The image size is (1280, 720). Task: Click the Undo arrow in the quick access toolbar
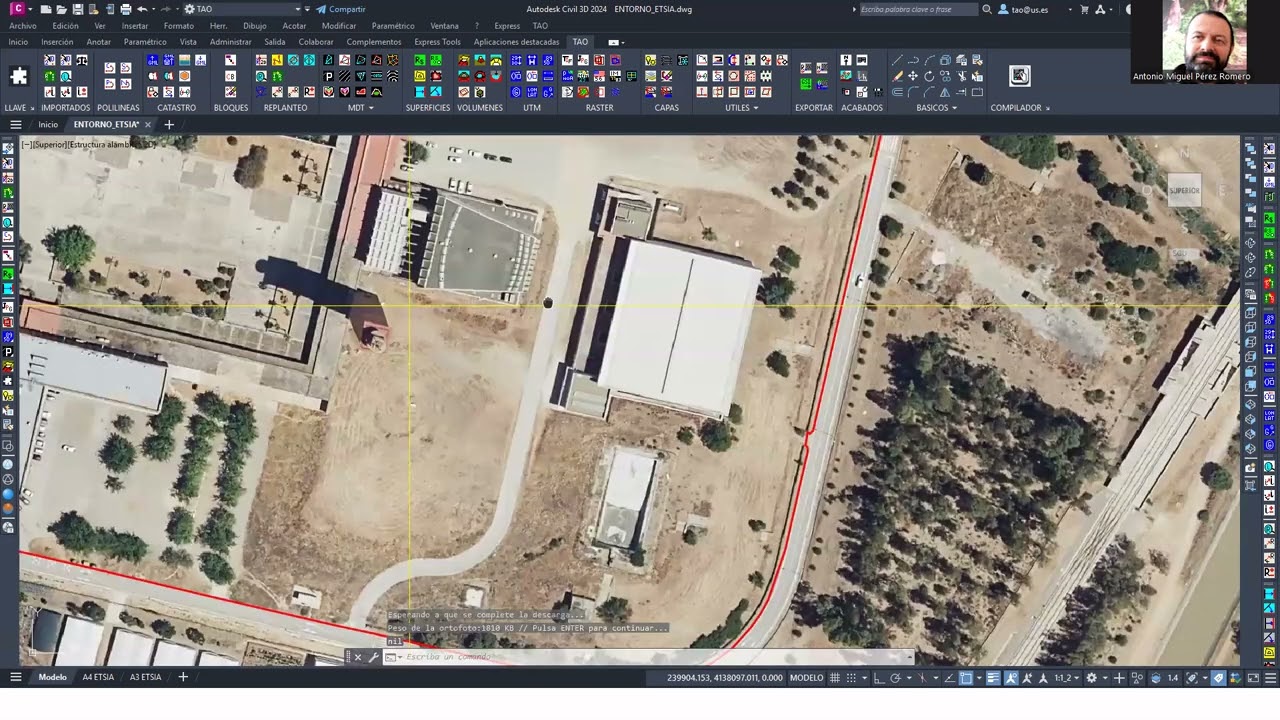(x=142, y=9)
